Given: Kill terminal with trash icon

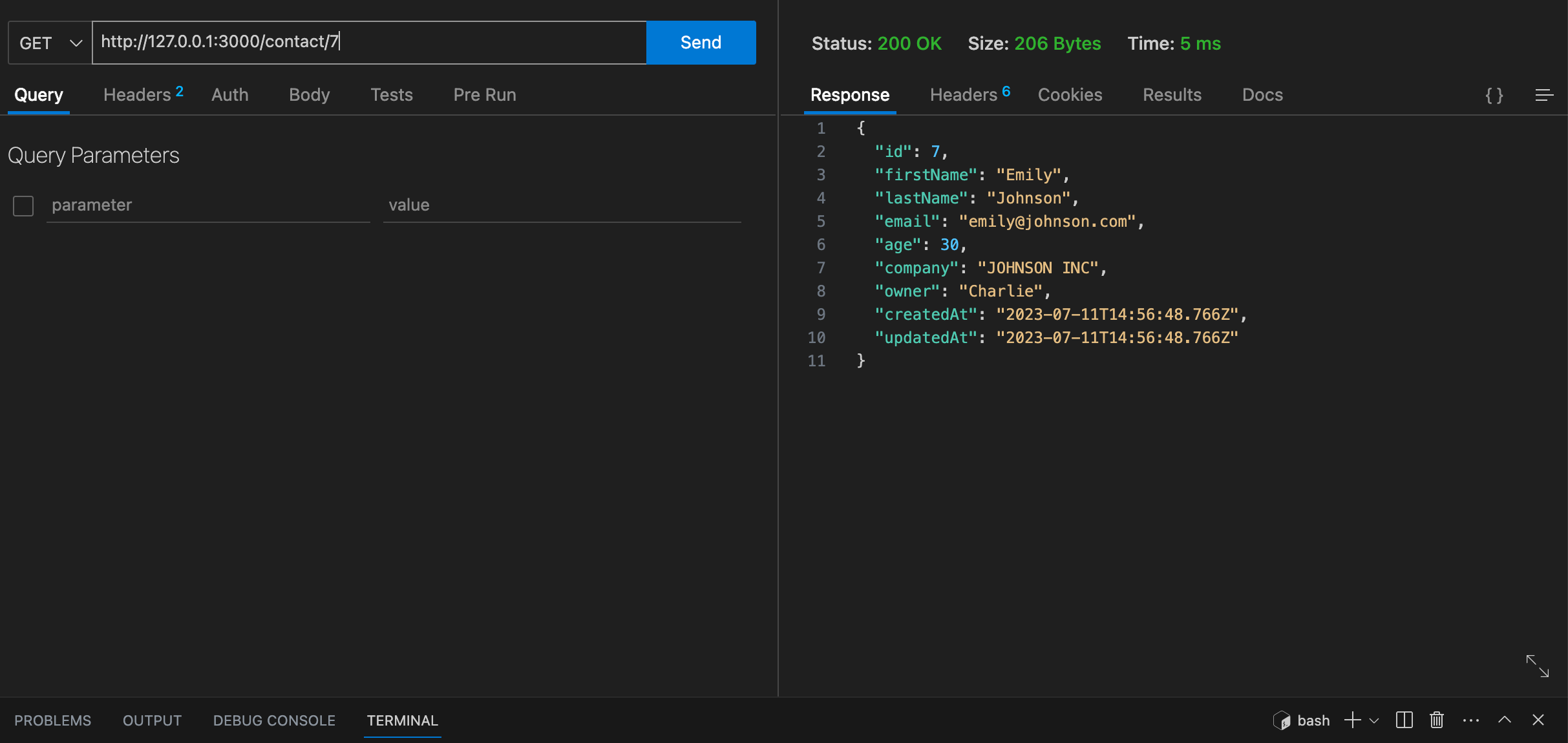Looking at the screenshot, I should (x=1436, y=720).
